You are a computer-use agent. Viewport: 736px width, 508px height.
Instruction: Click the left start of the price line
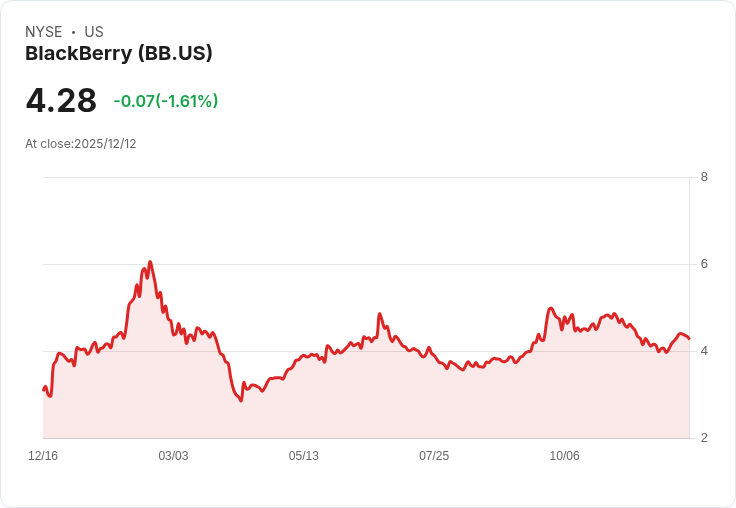click(44, 390)
